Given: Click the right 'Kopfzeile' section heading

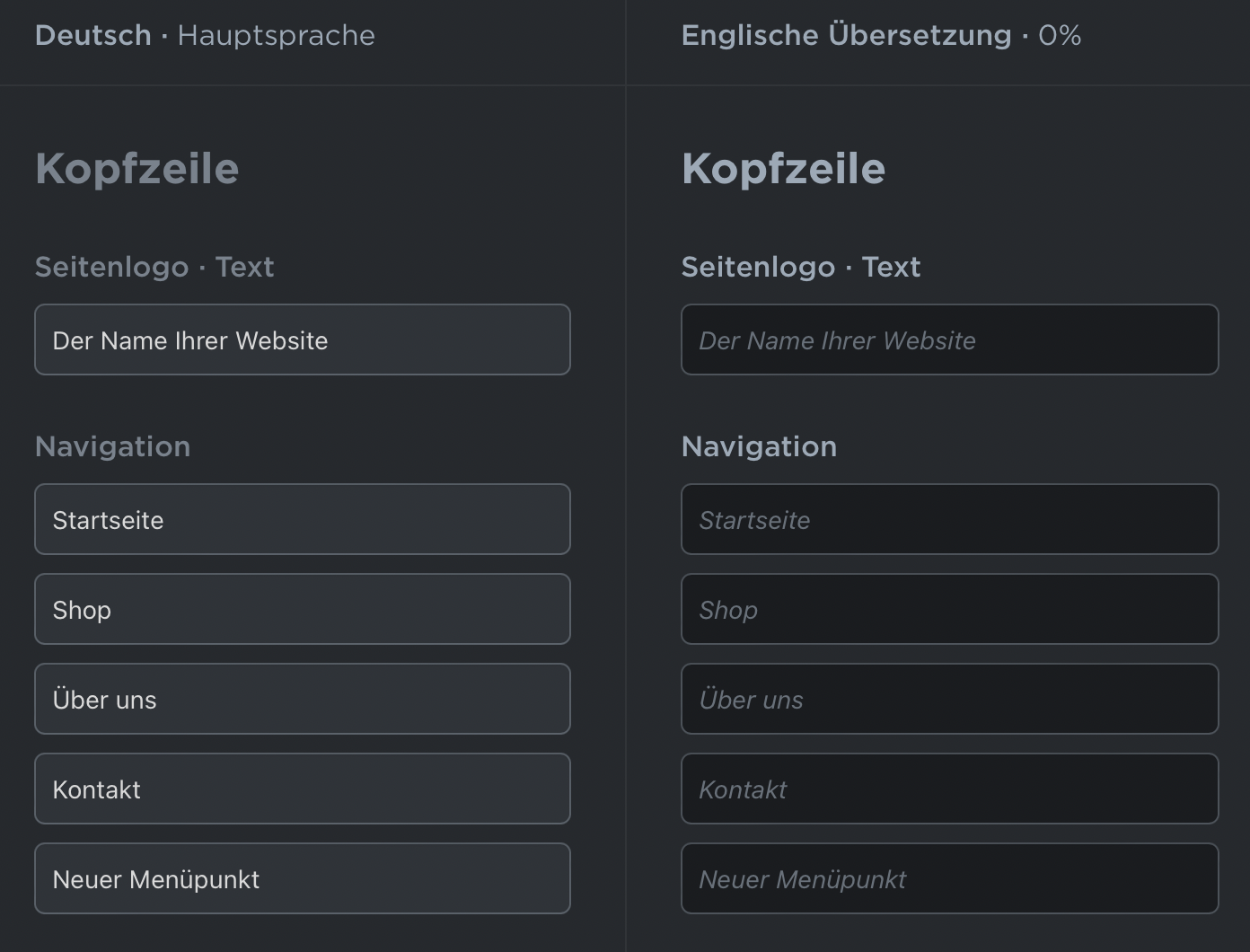Looking at the screenshot, I should tap(784, 169).
